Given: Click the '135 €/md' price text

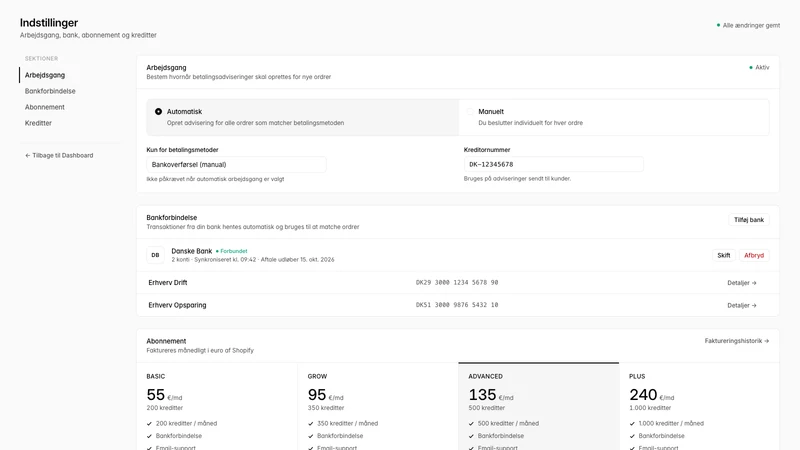Looking at the screenshot, I should pyautogui.click(x=491, y=395).
